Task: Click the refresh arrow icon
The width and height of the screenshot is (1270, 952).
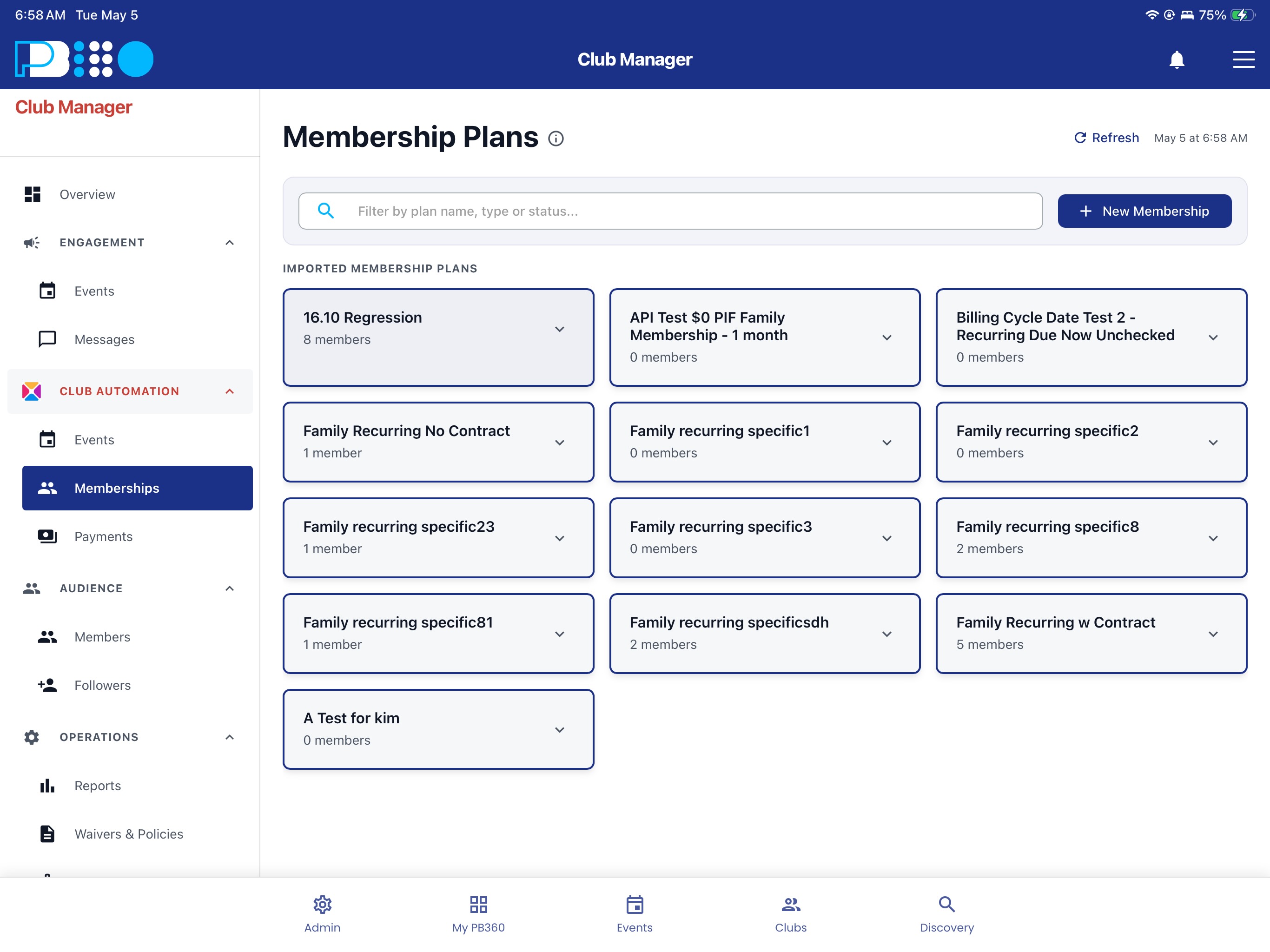Action: coord(1080,138)
